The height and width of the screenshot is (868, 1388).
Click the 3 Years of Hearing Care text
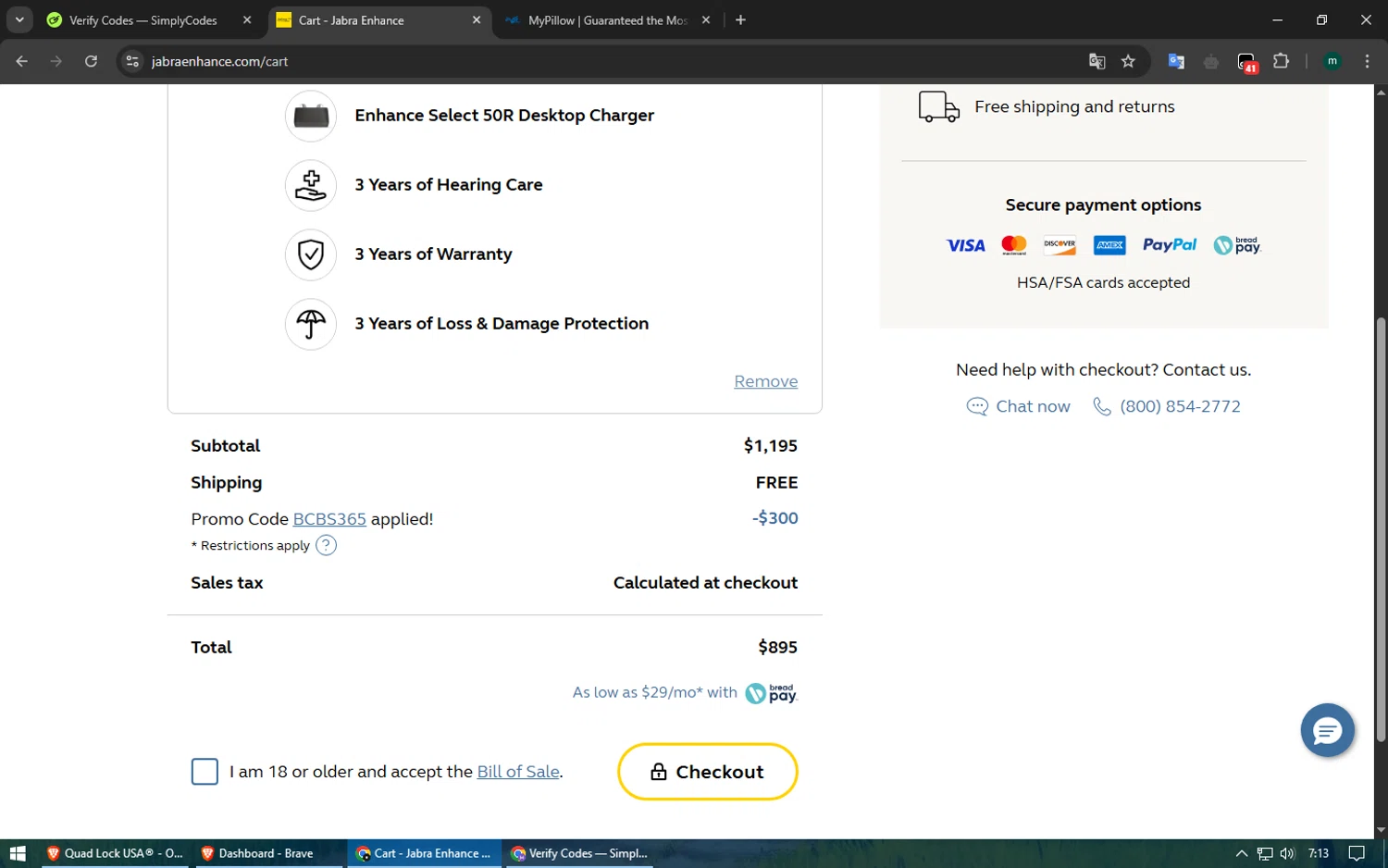(x=449, y=185)
